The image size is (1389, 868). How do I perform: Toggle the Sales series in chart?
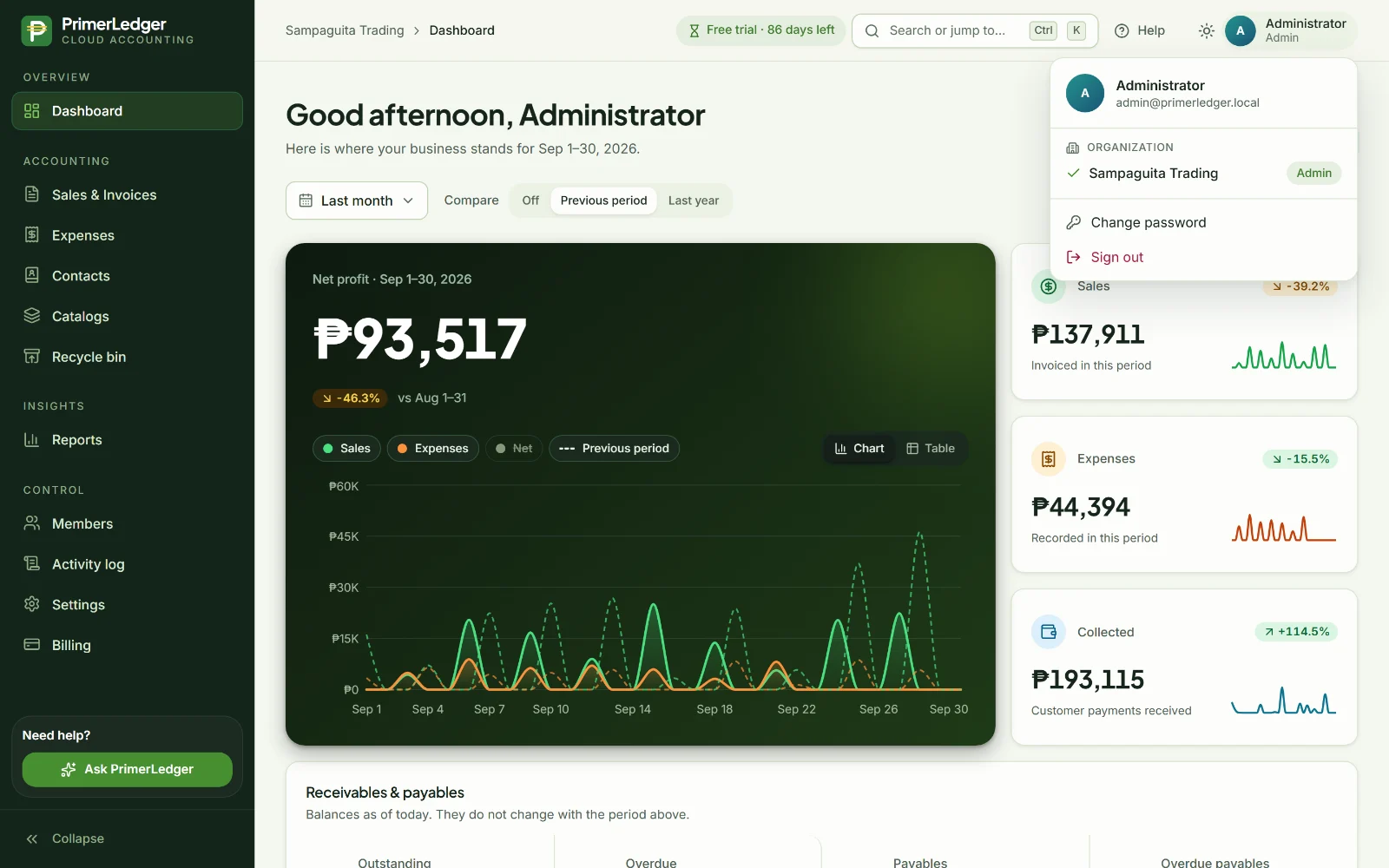(346, 448)
